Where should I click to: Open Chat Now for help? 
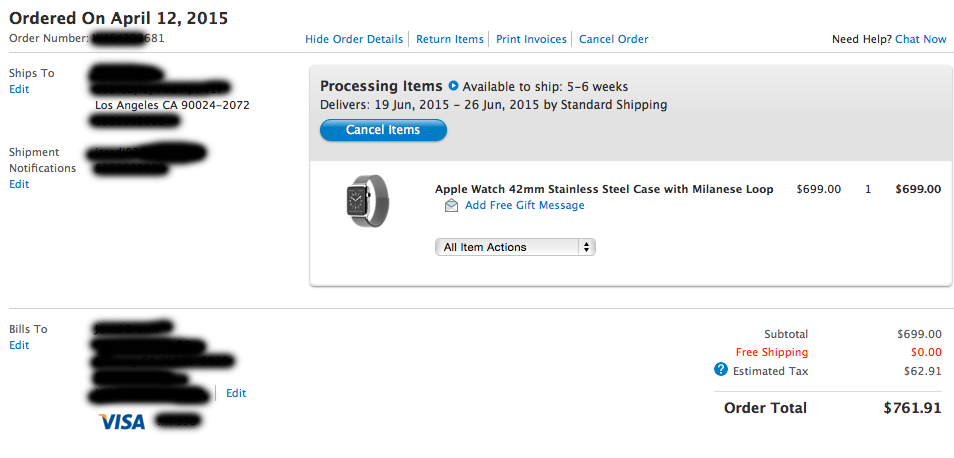pos(920,39)
